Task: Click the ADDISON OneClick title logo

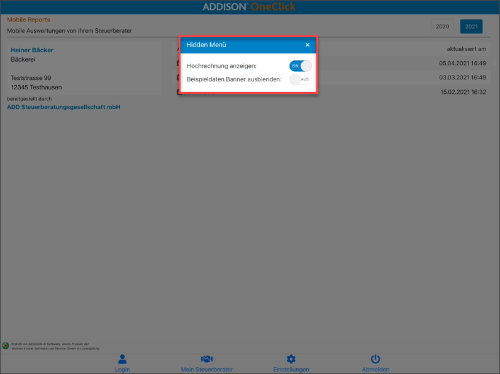Action: click(x=249, y=7)
